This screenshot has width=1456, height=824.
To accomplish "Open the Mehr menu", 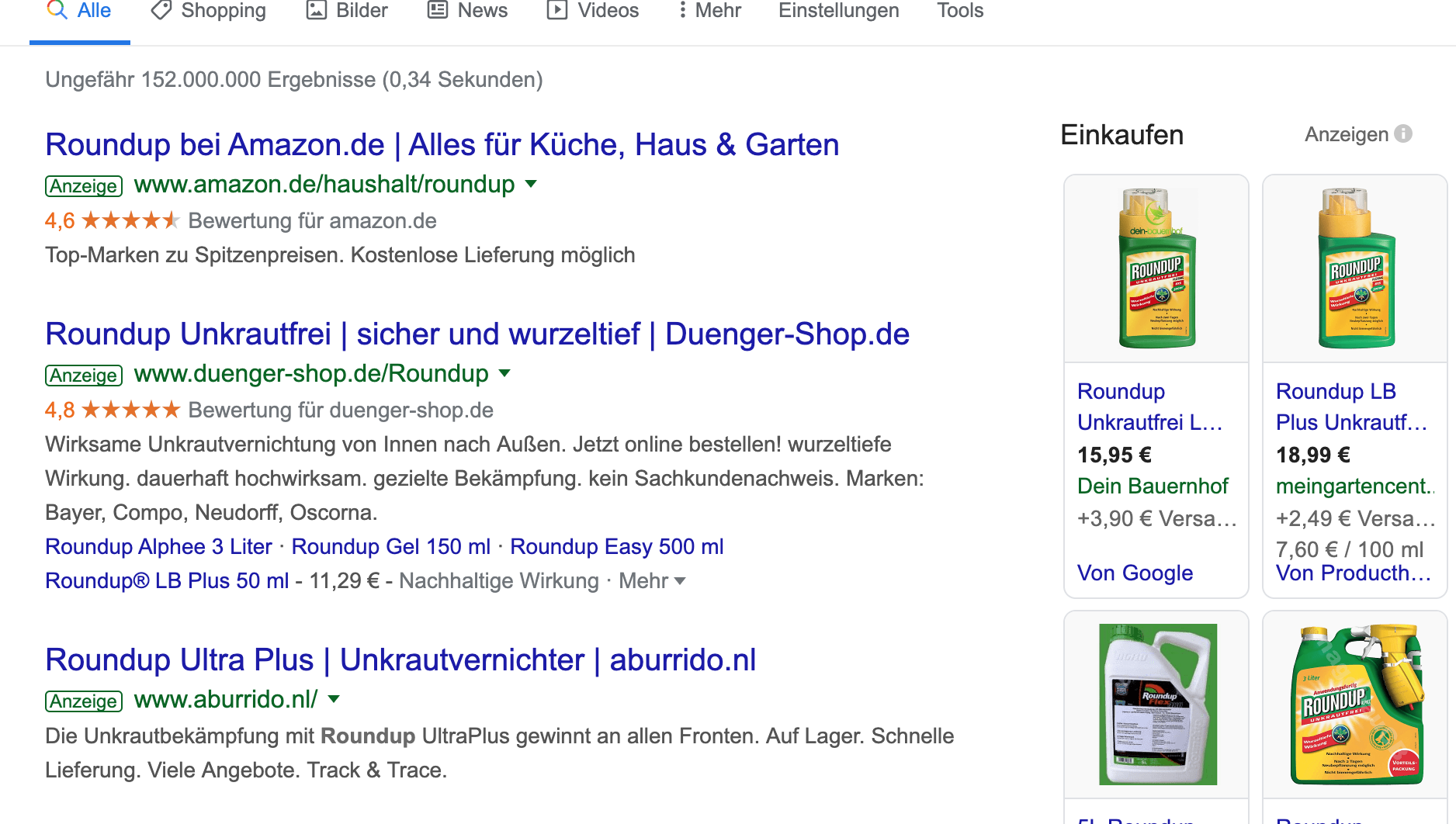I will 709,11.
